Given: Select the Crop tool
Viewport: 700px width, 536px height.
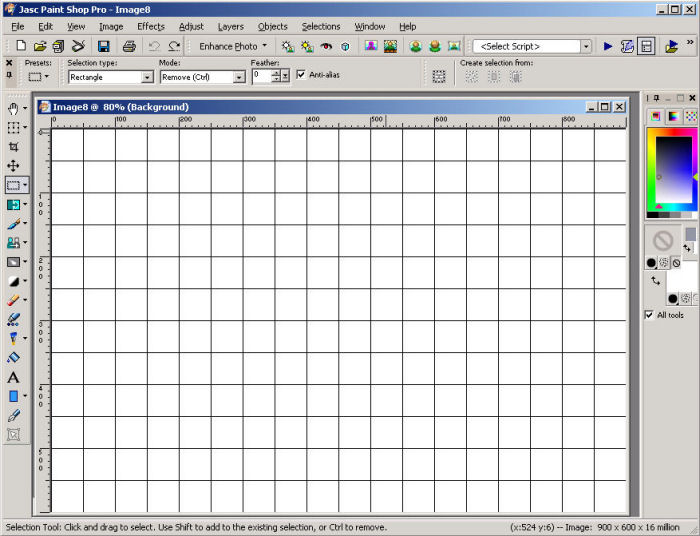Looking at the screenshot, I should click(x=13, y=146).
